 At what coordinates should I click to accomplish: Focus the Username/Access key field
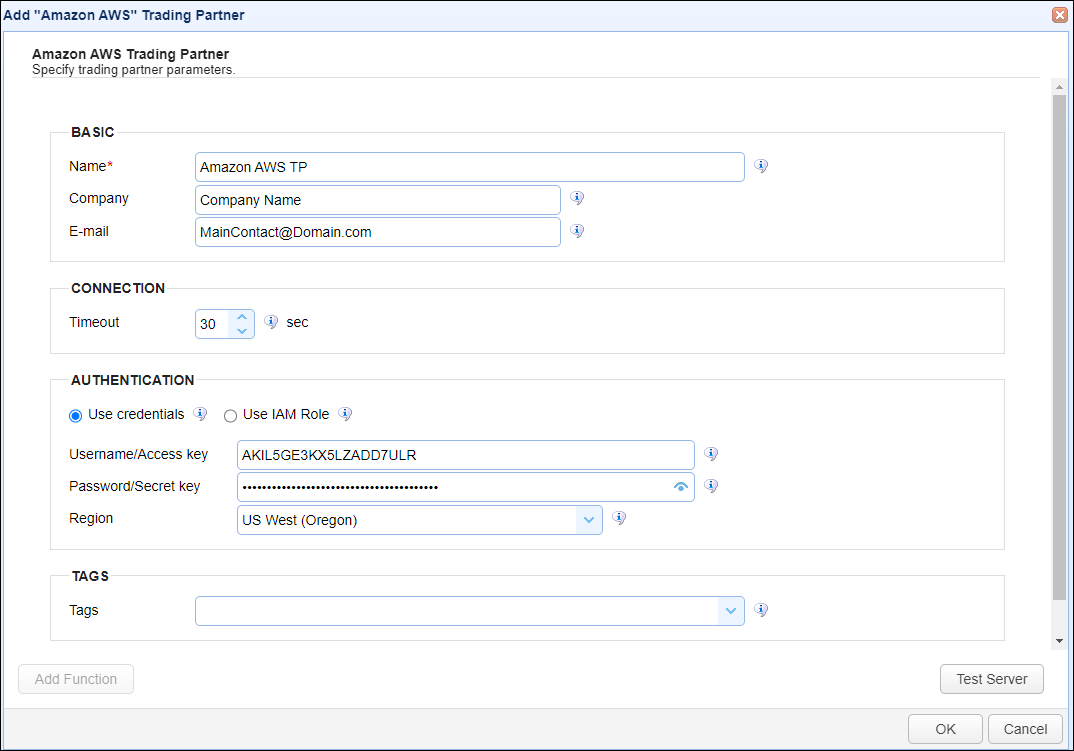click(466, 455)
